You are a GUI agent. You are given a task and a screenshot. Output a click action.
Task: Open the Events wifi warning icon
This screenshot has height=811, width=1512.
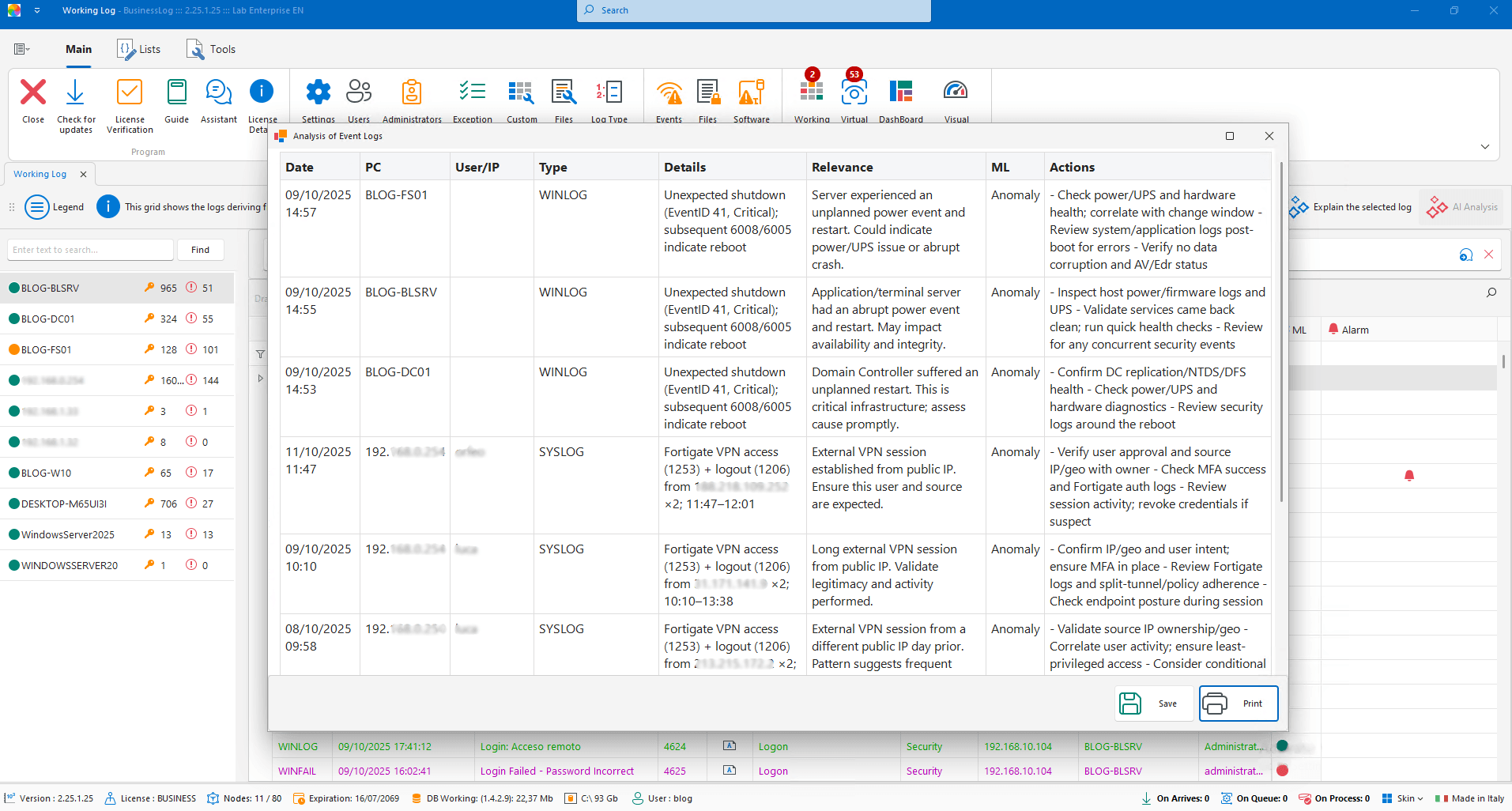tap(669, 93)
